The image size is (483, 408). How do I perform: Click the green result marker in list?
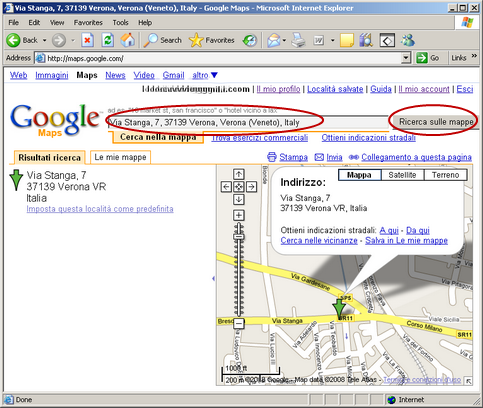(16, 179)
